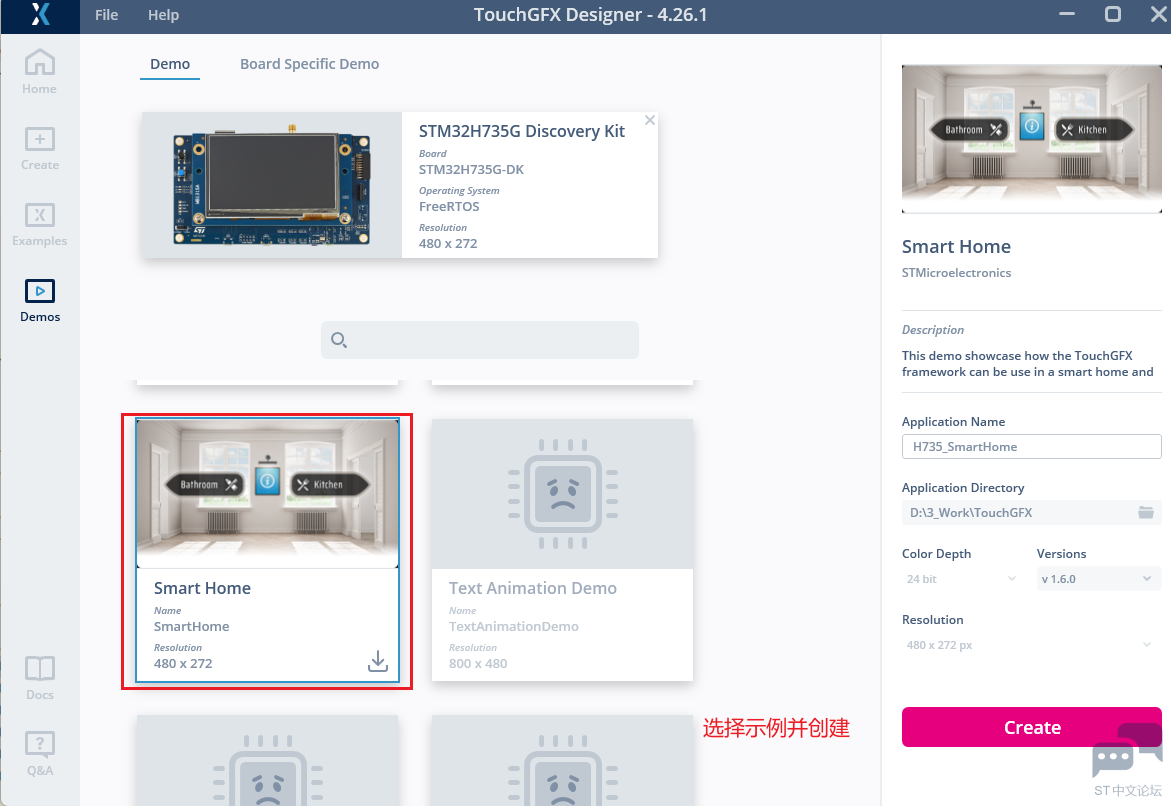The width and height of the screenshot is (1171, 806).
Task: Minimize the TouchGFX Designer window
Action: pos(1067,14)
